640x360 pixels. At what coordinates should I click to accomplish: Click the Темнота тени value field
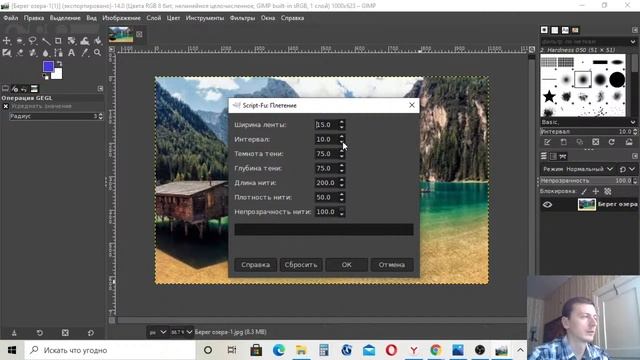326,154
